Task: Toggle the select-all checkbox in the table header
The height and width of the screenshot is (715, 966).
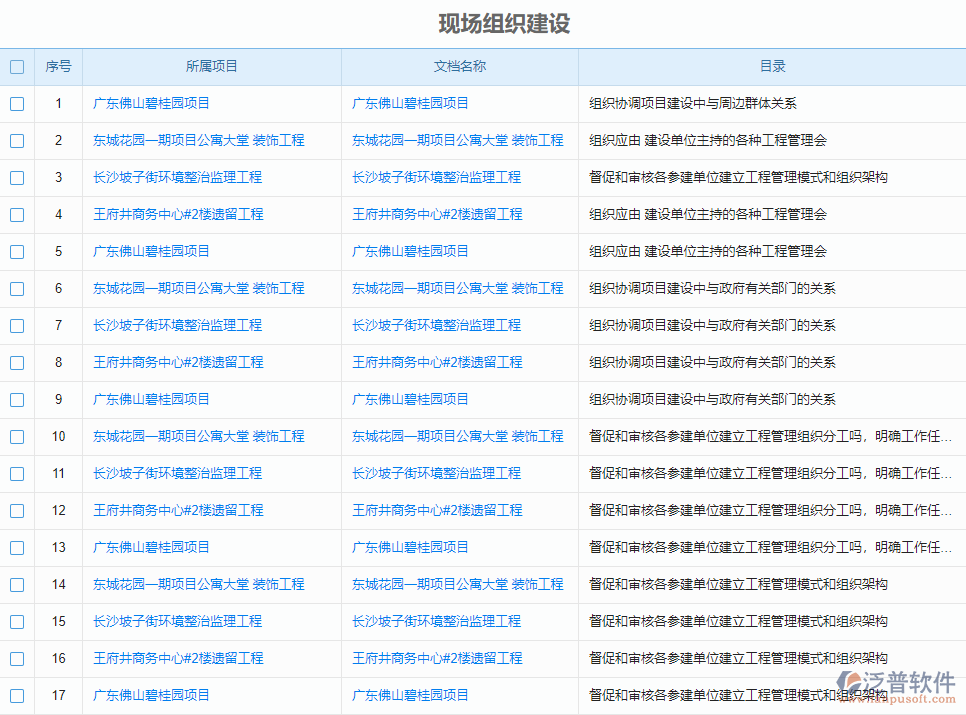Action: click(x=16, y=66)
